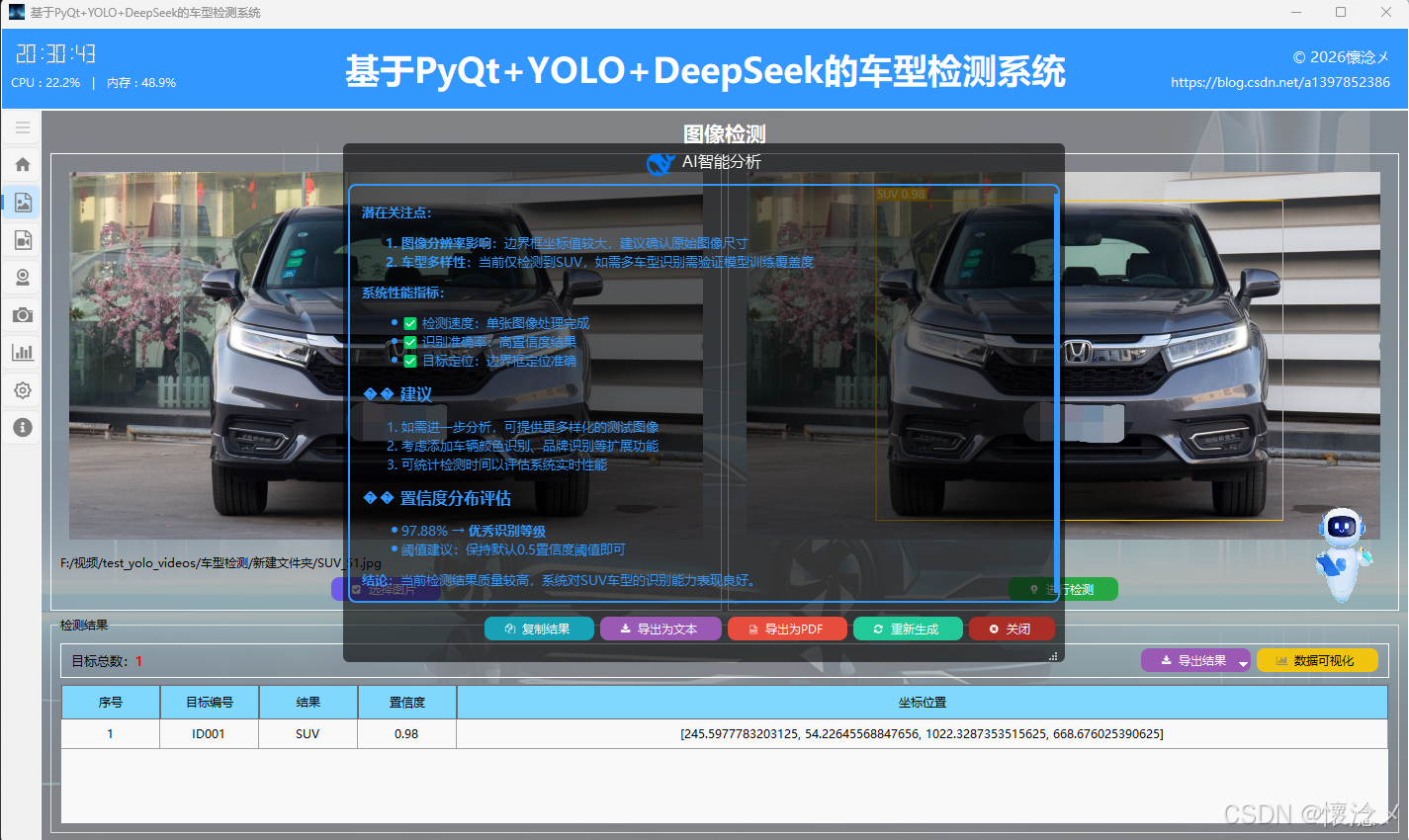Click the robot assistant mascot
Screen dimensions: 1409x840
(x=1342, y=554)
